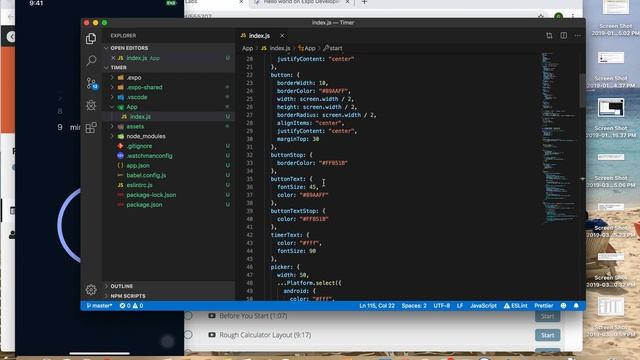The width and height of the screenshot is (640, 360).
Task: Close the index.js editor tab
Action: (282, 36)
